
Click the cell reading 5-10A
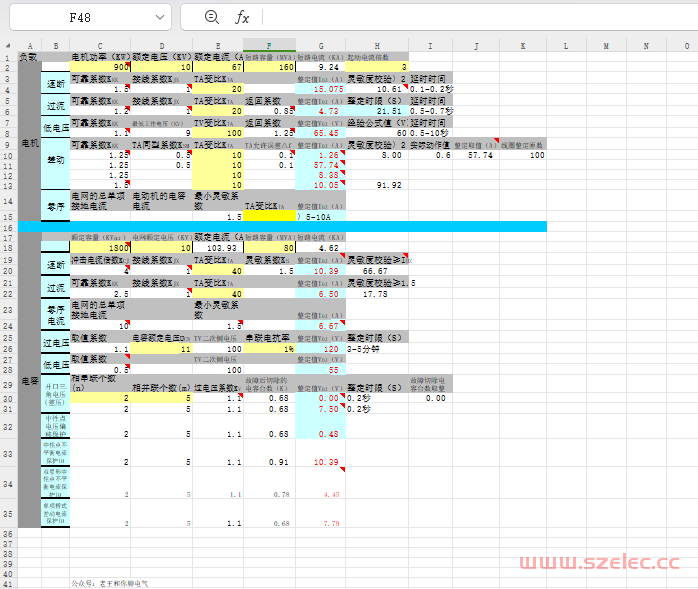pos(321,216)
